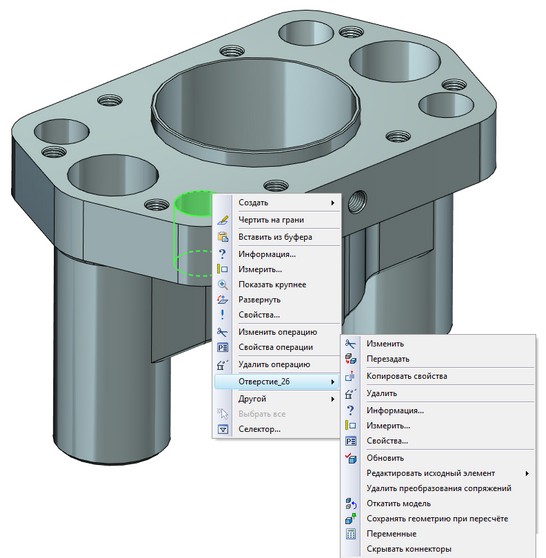
Task: Expand Редактировать исходный элемент submenu arrow
Action: pos(527,473)
